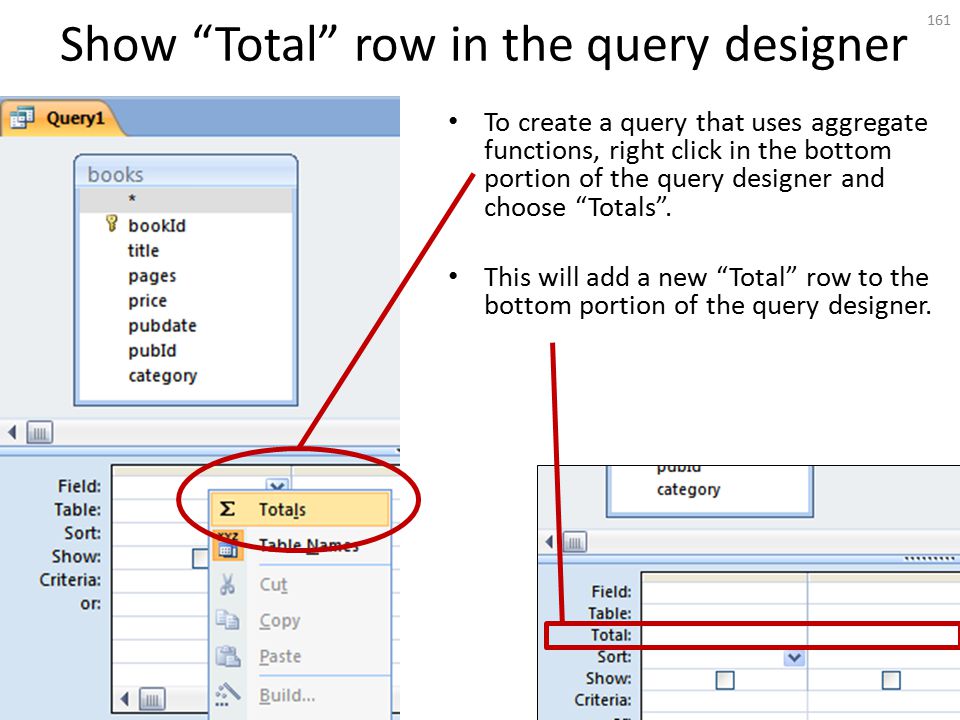Click the Copy pages icon
The width and height of the screenshot is (960, 720).
click(x=227, y=620)
